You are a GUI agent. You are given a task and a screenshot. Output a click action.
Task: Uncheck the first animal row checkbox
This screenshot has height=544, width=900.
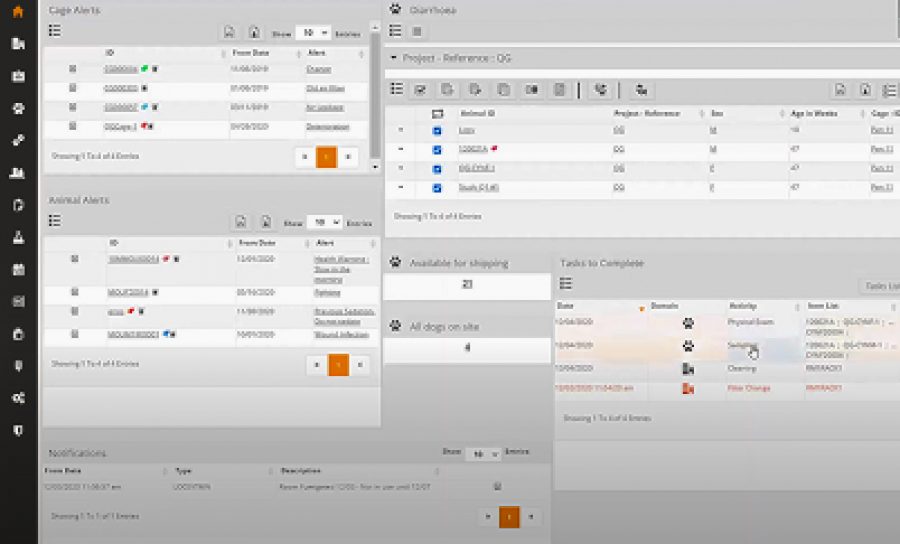click(437, 131)
